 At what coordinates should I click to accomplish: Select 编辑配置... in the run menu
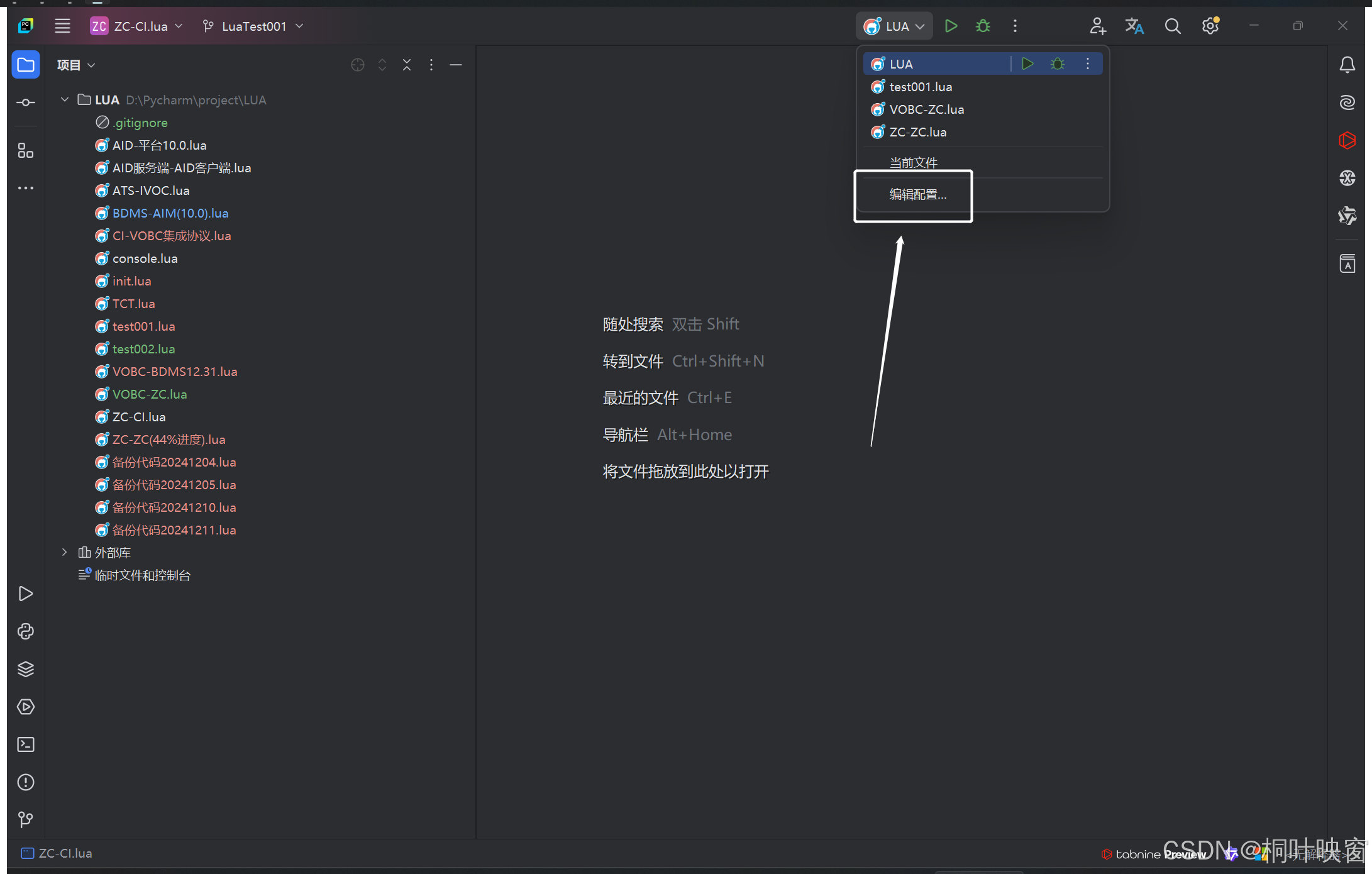click(917, 195)
